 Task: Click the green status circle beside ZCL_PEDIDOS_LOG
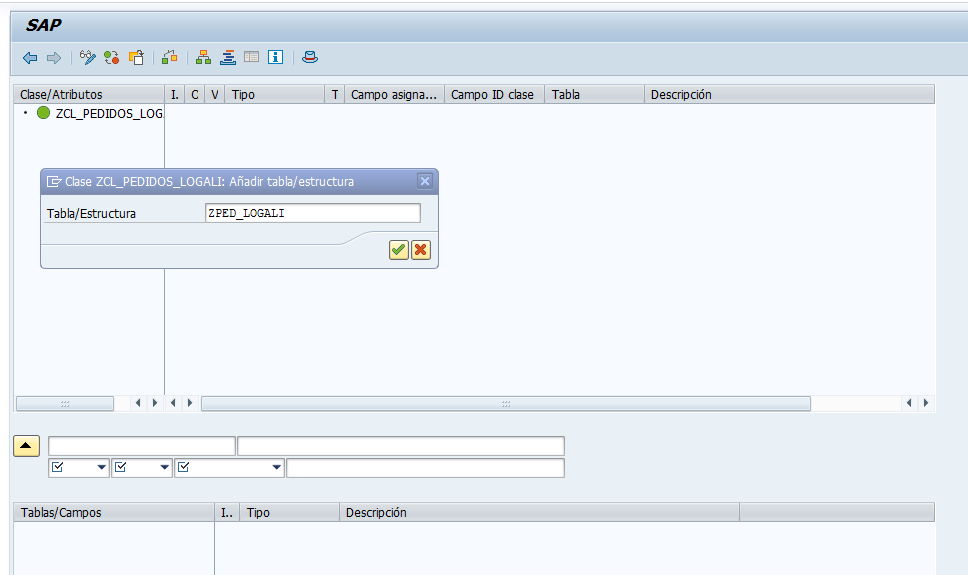(43, 112)
